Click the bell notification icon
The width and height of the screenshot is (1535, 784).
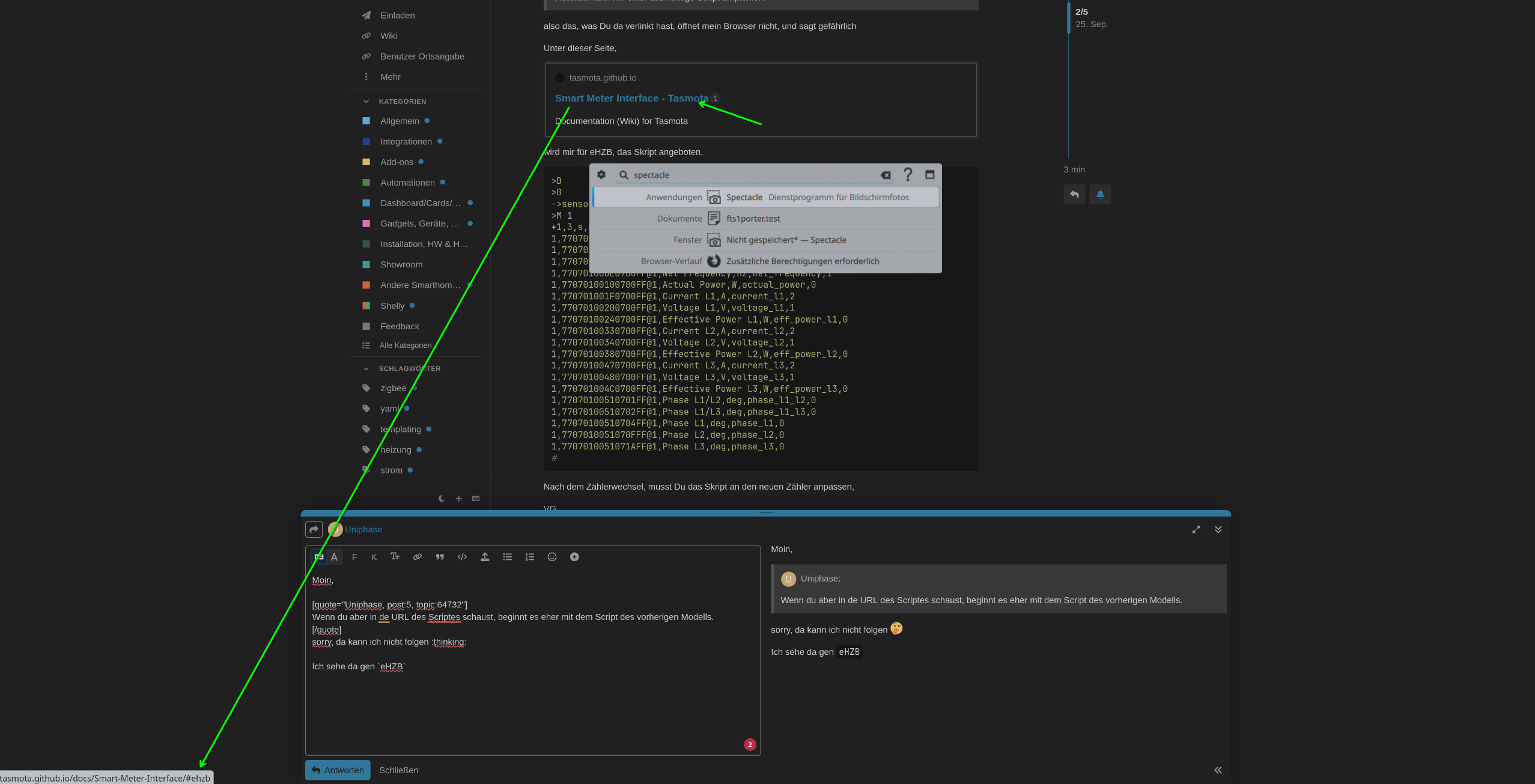click(x=1100, y=195)
